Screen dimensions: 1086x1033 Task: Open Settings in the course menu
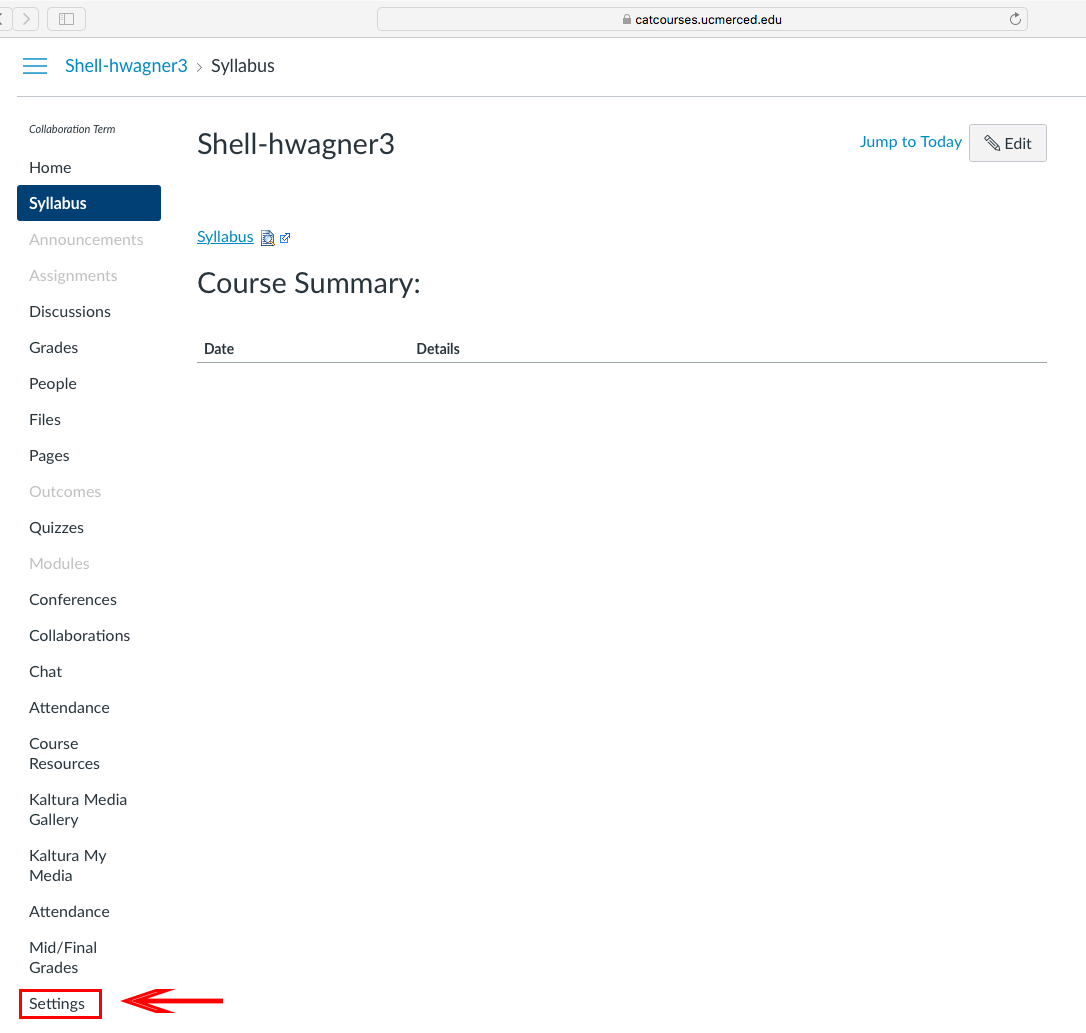click(x=57, y=1003)
